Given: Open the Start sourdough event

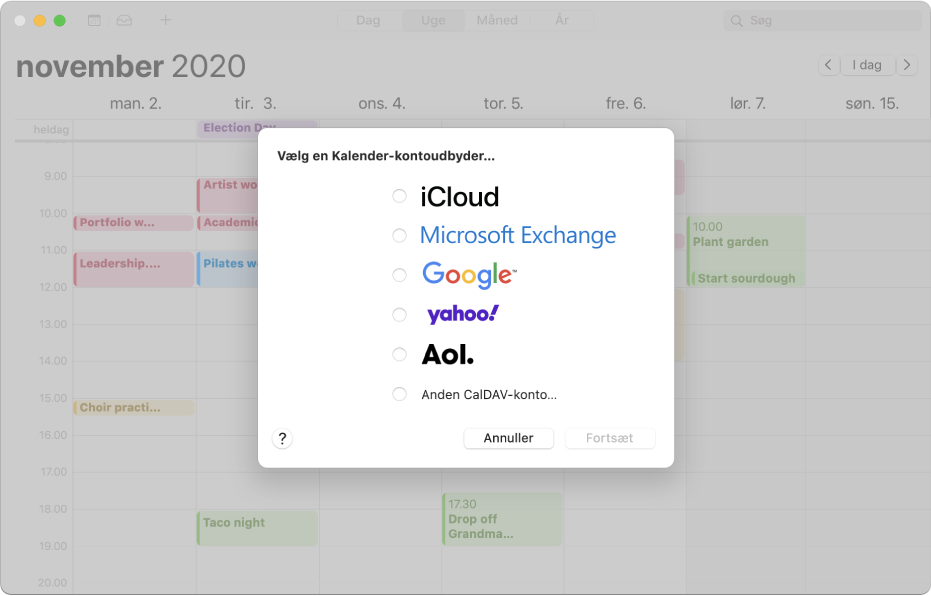Looking at the screenshot, I should pos(748,278).
